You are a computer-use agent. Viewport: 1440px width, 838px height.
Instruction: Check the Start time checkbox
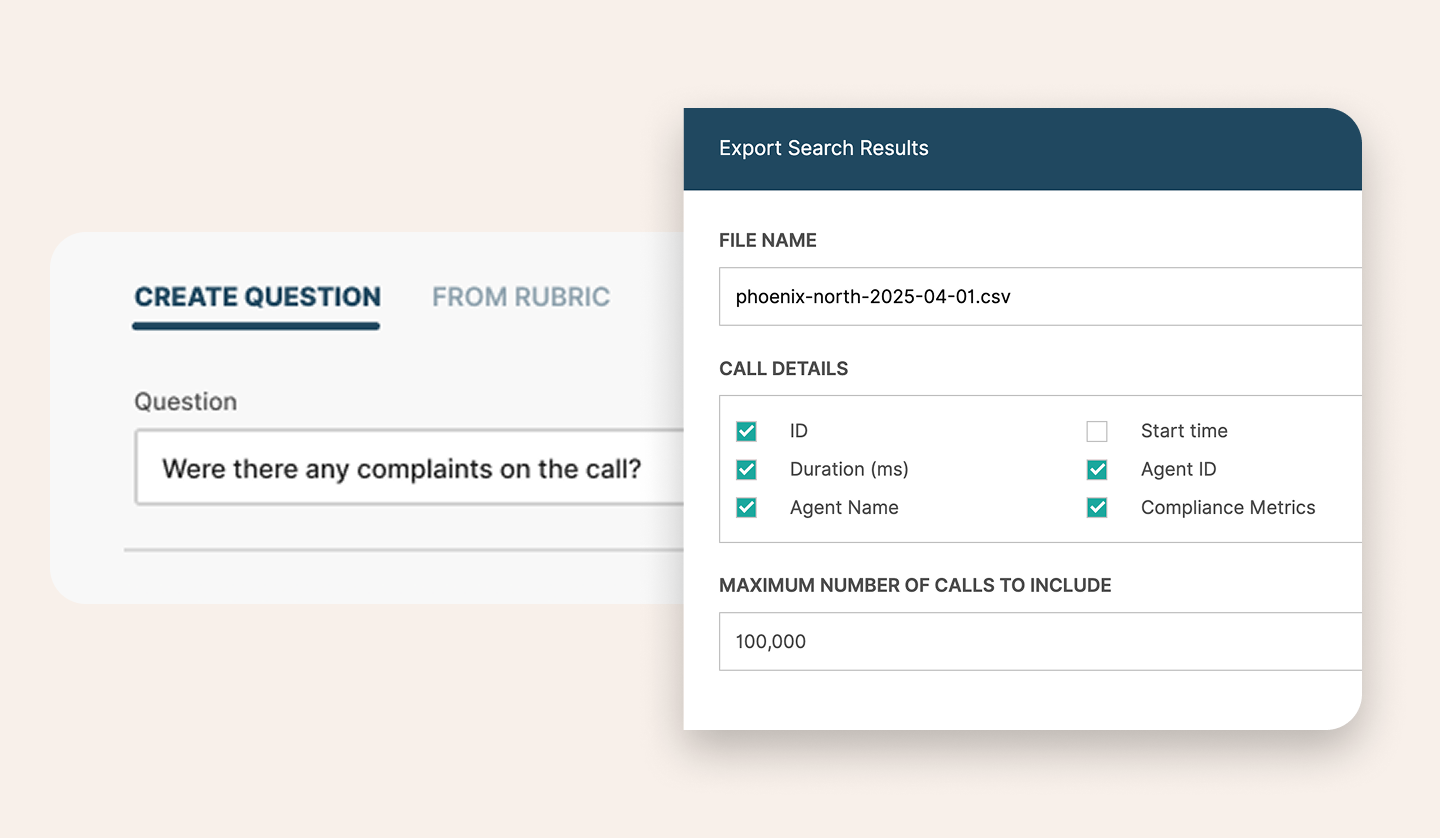coord(1097,431)
